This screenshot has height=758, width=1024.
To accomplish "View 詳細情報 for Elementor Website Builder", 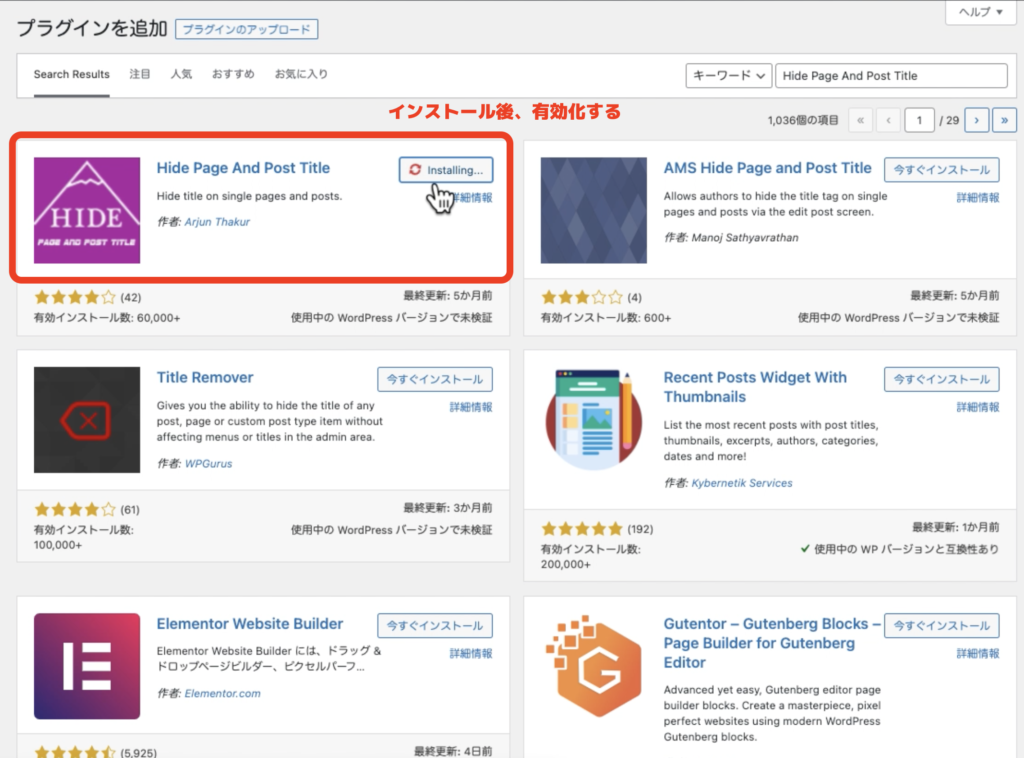I will (471, 654).
